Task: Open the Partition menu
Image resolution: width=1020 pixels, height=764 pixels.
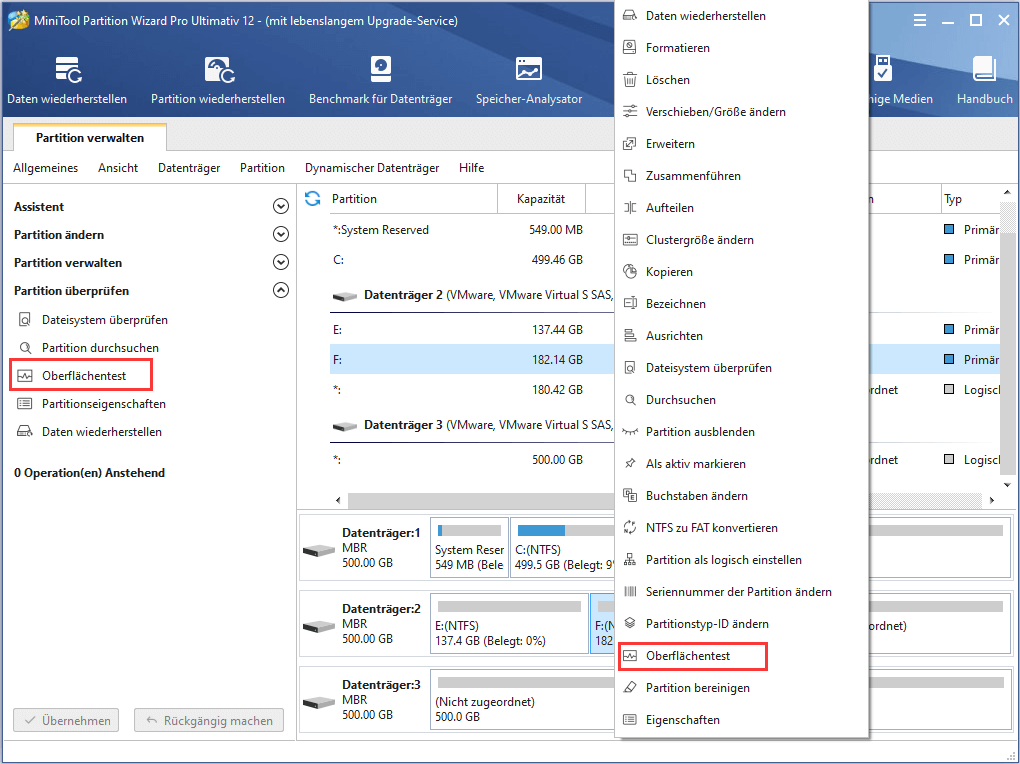Action: click(x=262, y=168)
